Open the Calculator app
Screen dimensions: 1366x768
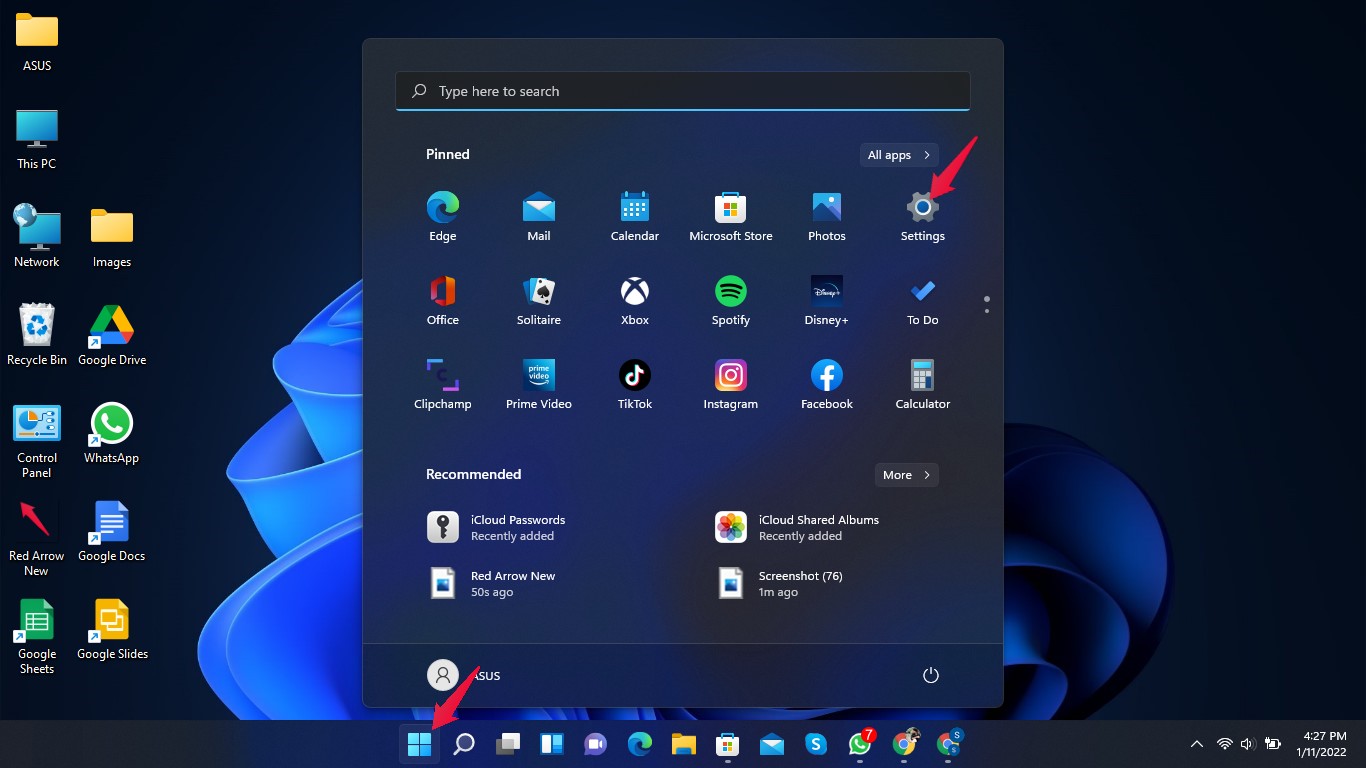922,382
